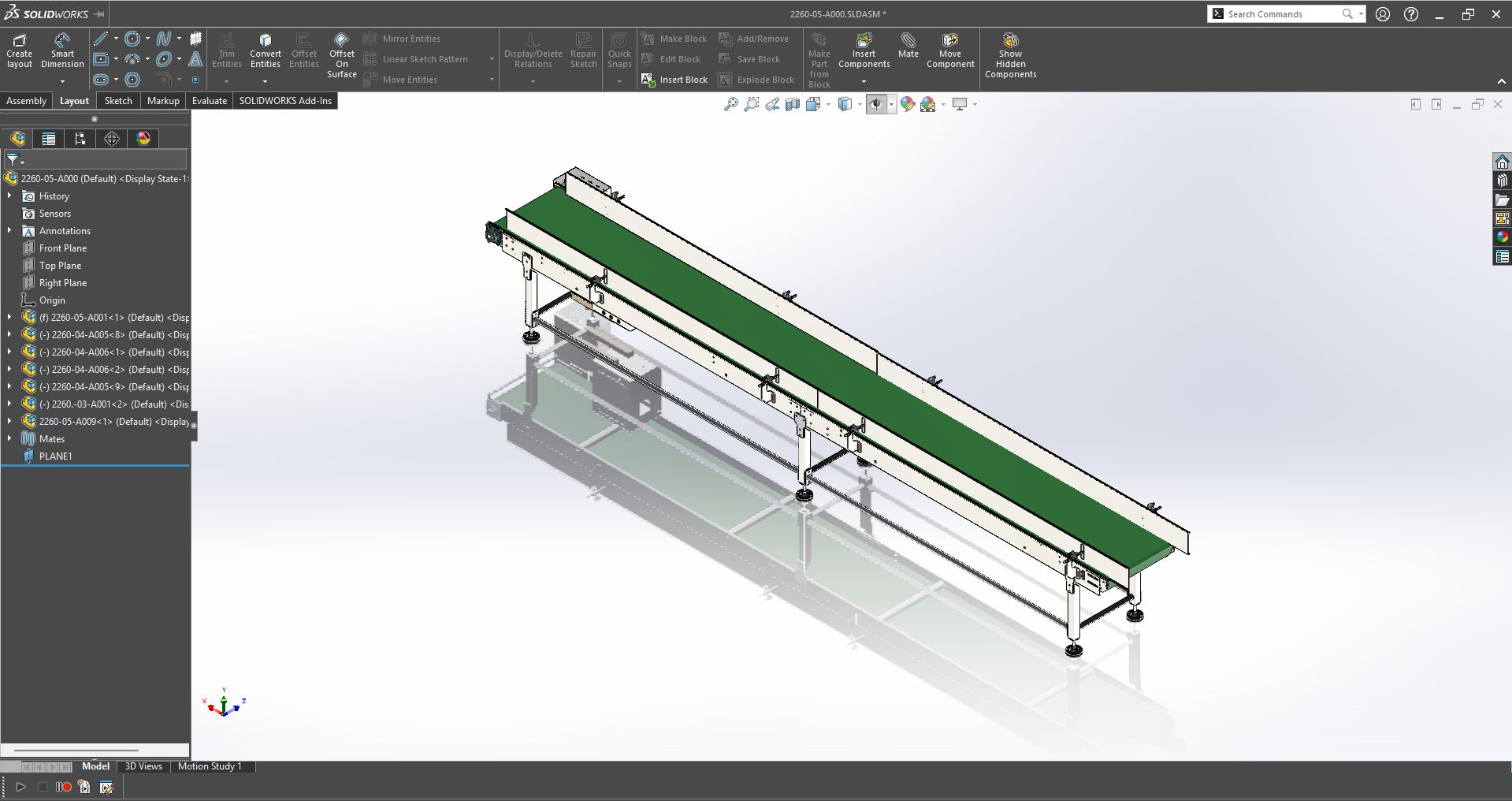Expand the Mates folder in tree
Image resolution: width=1512 pixels, height=801 pixels.
[x=9, y=439]
